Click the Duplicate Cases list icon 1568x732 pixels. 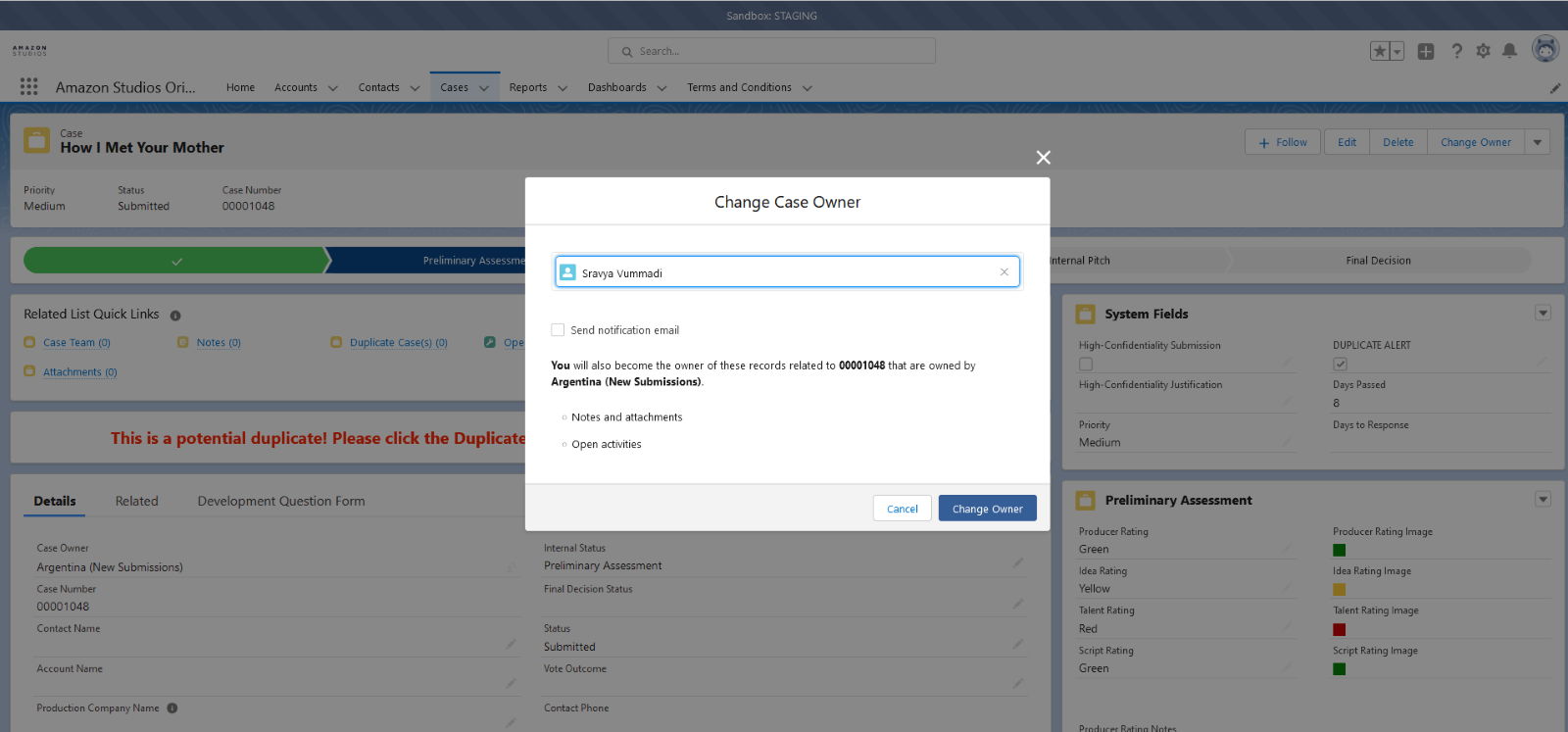point(336,342)
